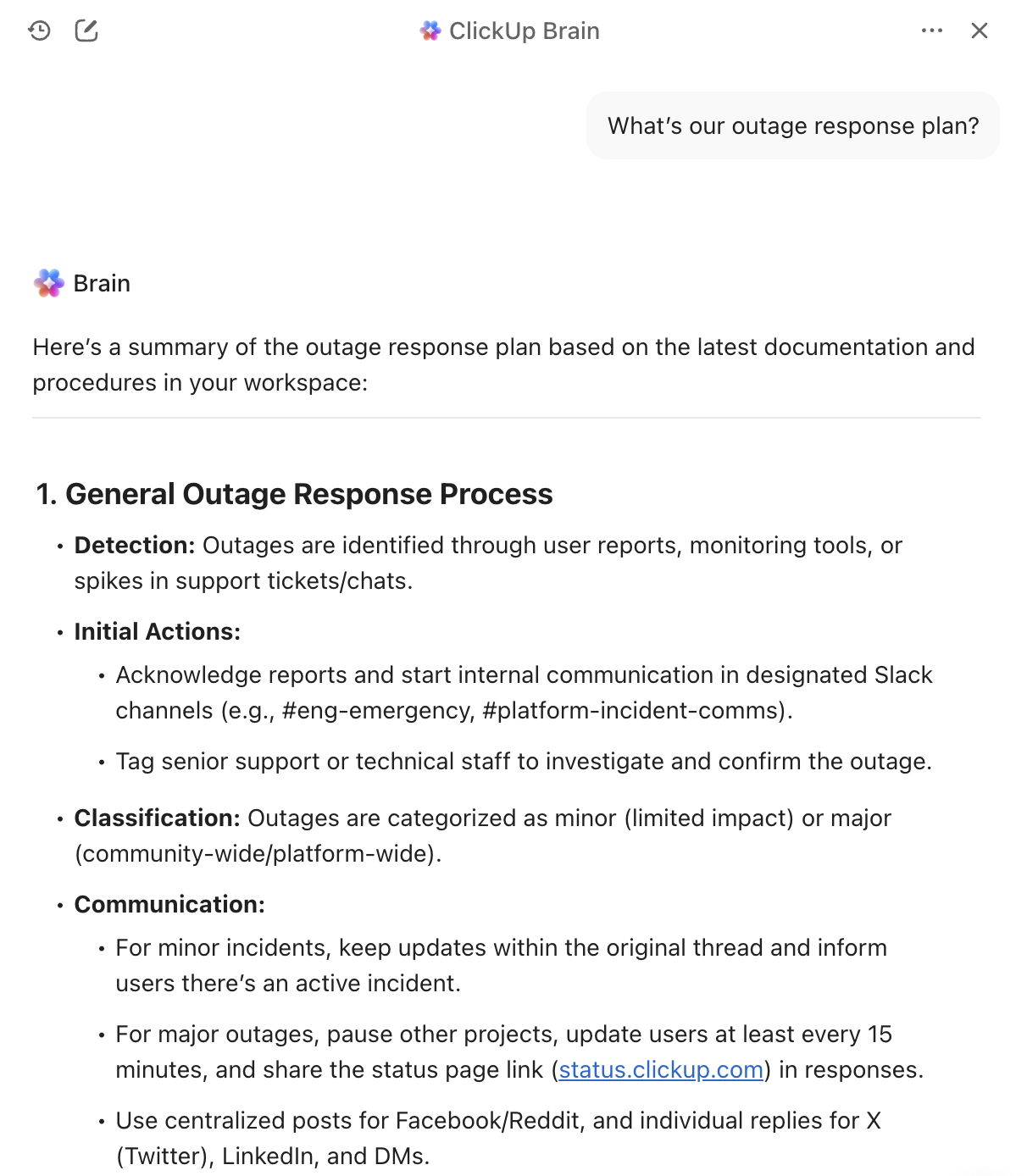Click the pencil edit icon at top left
Image resolution: width=1027 pixels, height=1176 pixels.
tap(85, 31)
